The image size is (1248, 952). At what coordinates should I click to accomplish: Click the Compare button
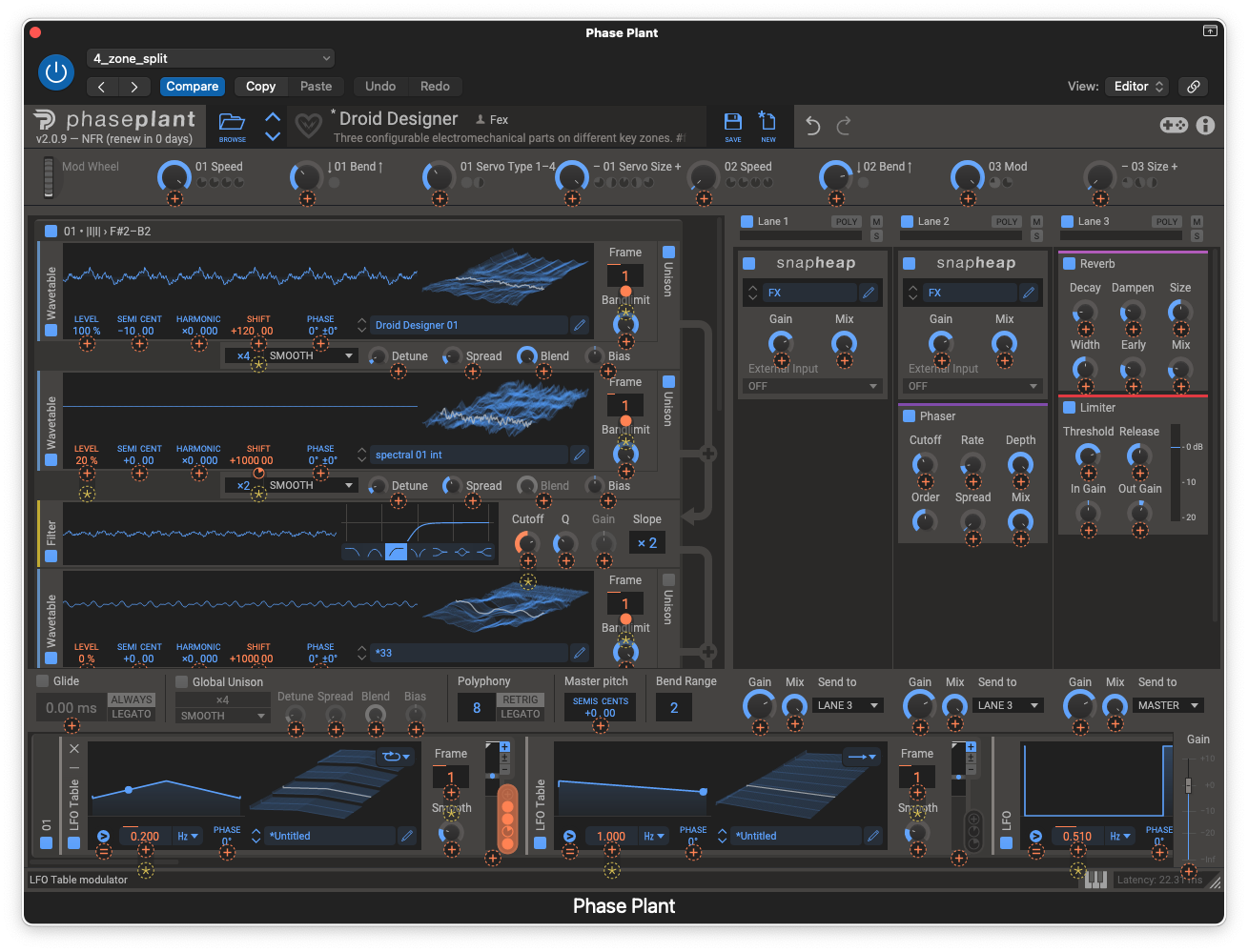(193, 86)
